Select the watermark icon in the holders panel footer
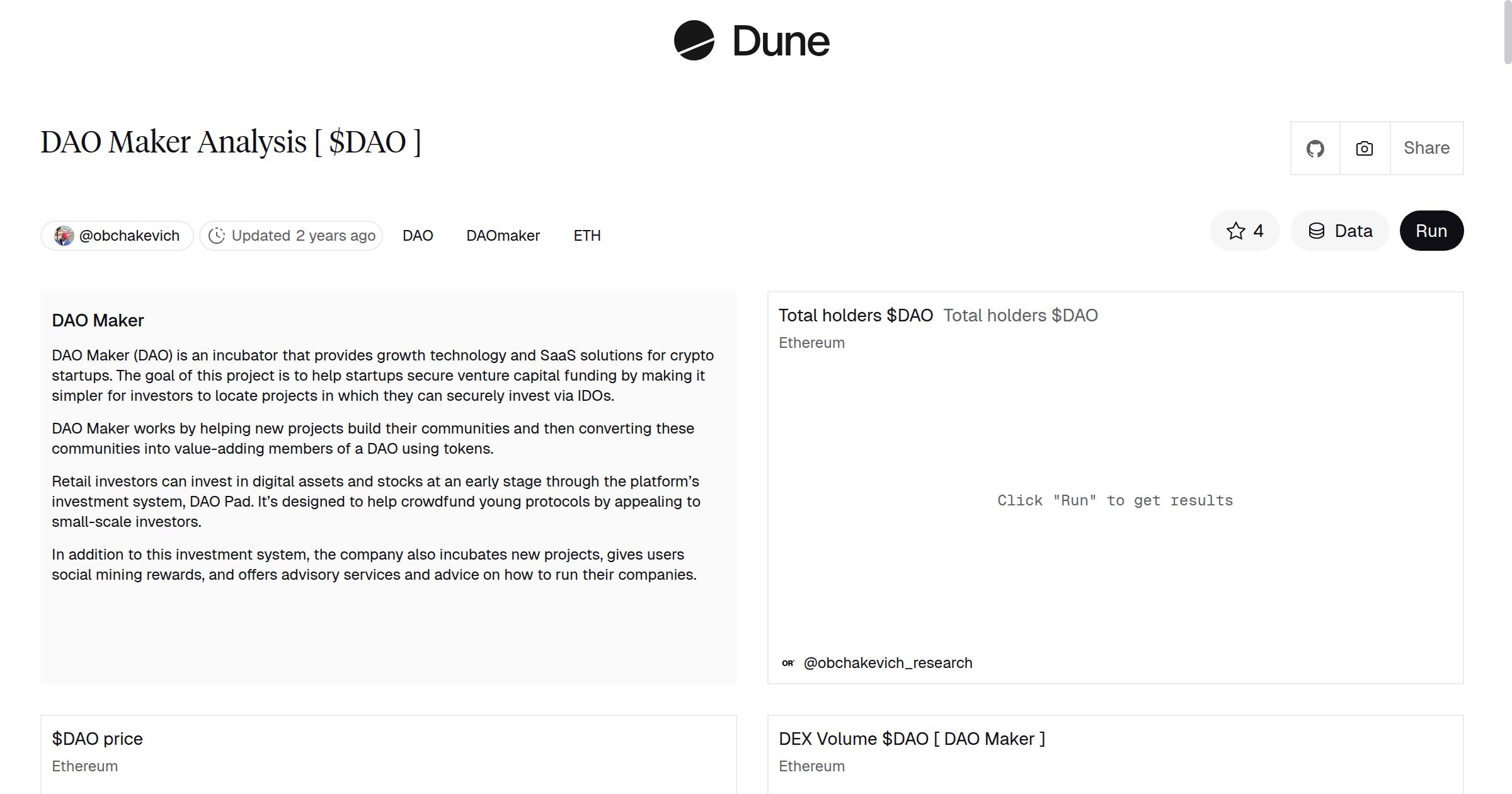Viewport: 1512px width, 794px height. click(x=788, y=662)
